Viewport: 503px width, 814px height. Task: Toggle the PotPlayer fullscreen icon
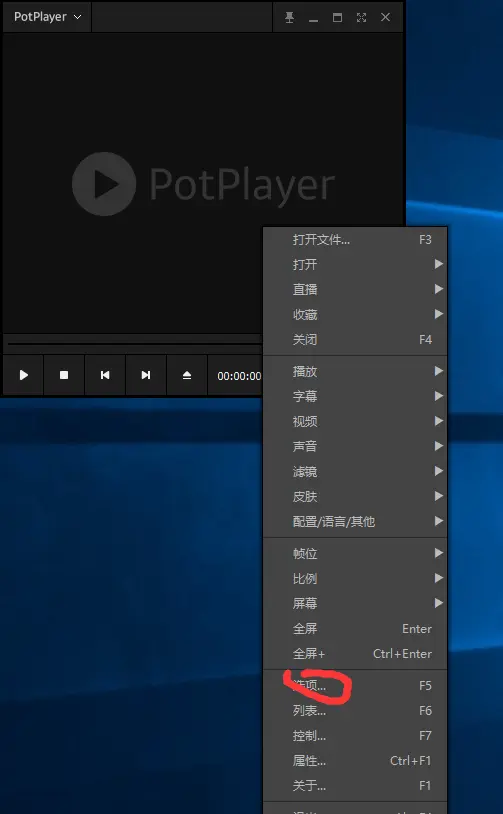(x=361, y=17)
